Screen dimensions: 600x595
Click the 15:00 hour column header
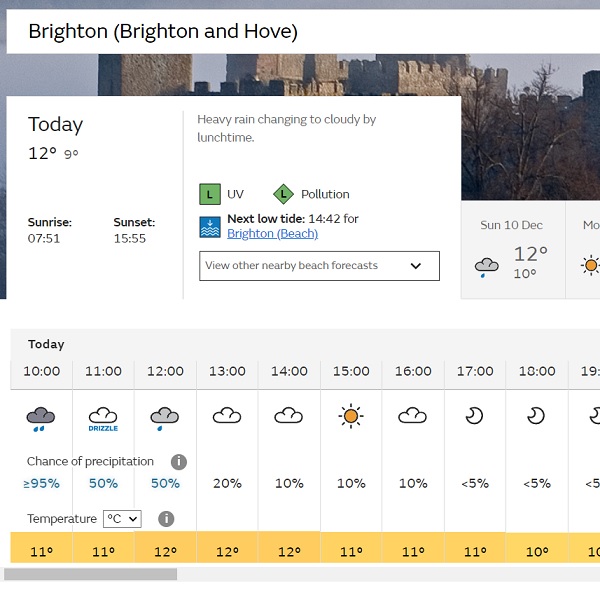coord(351,371)
